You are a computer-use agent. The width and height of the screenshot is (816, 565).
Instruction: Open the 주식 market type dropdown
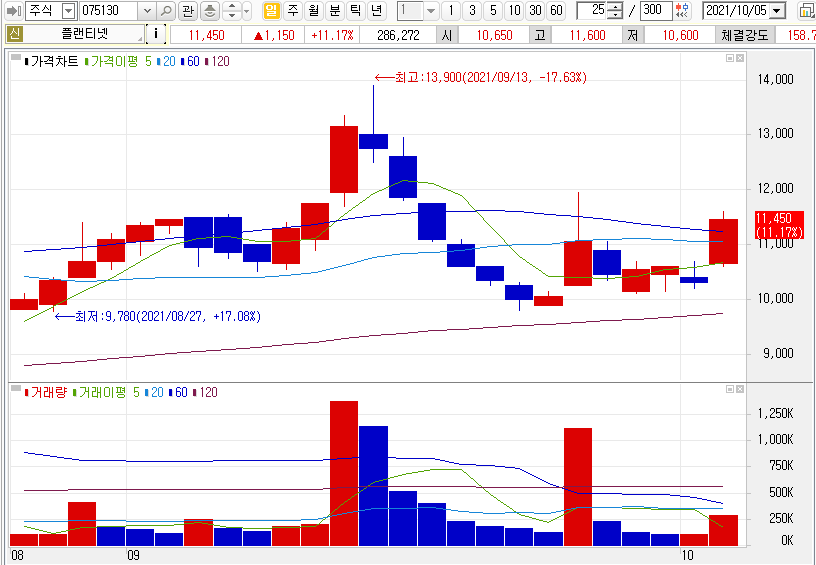click(68, 10)
